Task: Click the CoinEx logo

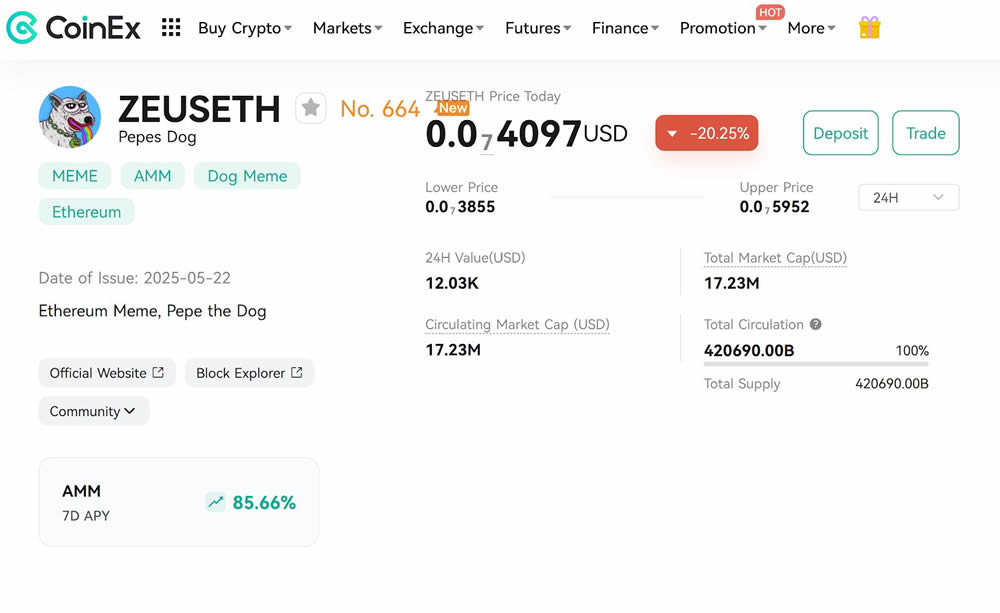Action: pos(72,26)
